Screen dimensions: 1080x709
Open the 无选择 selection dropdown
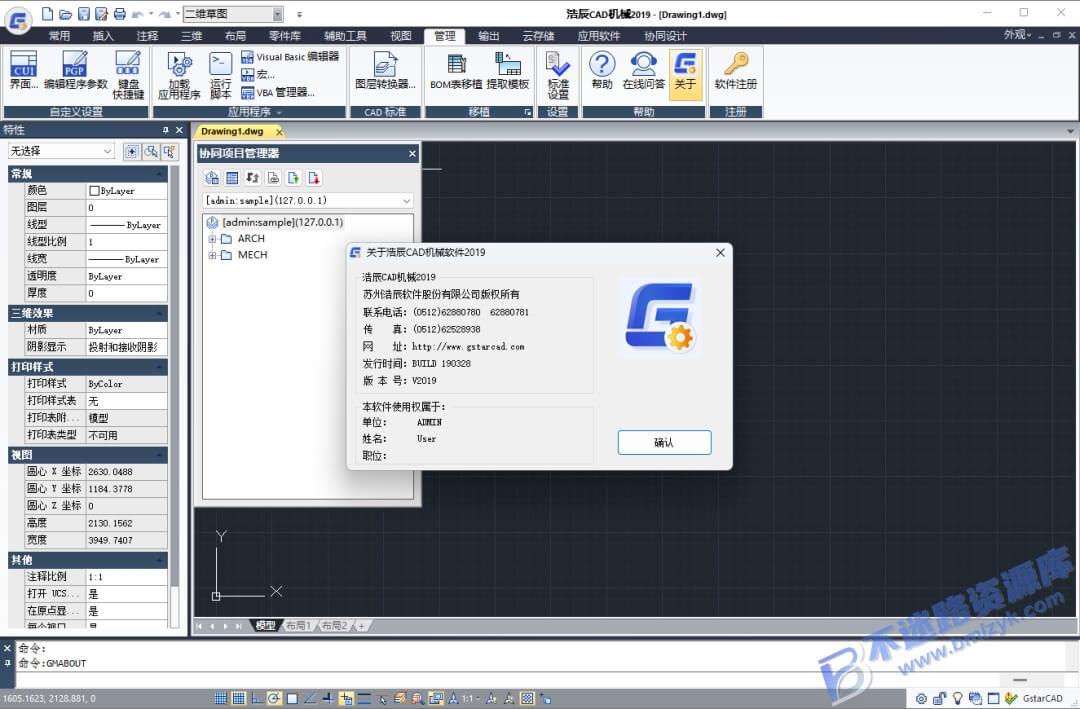[x=61, y=151]
